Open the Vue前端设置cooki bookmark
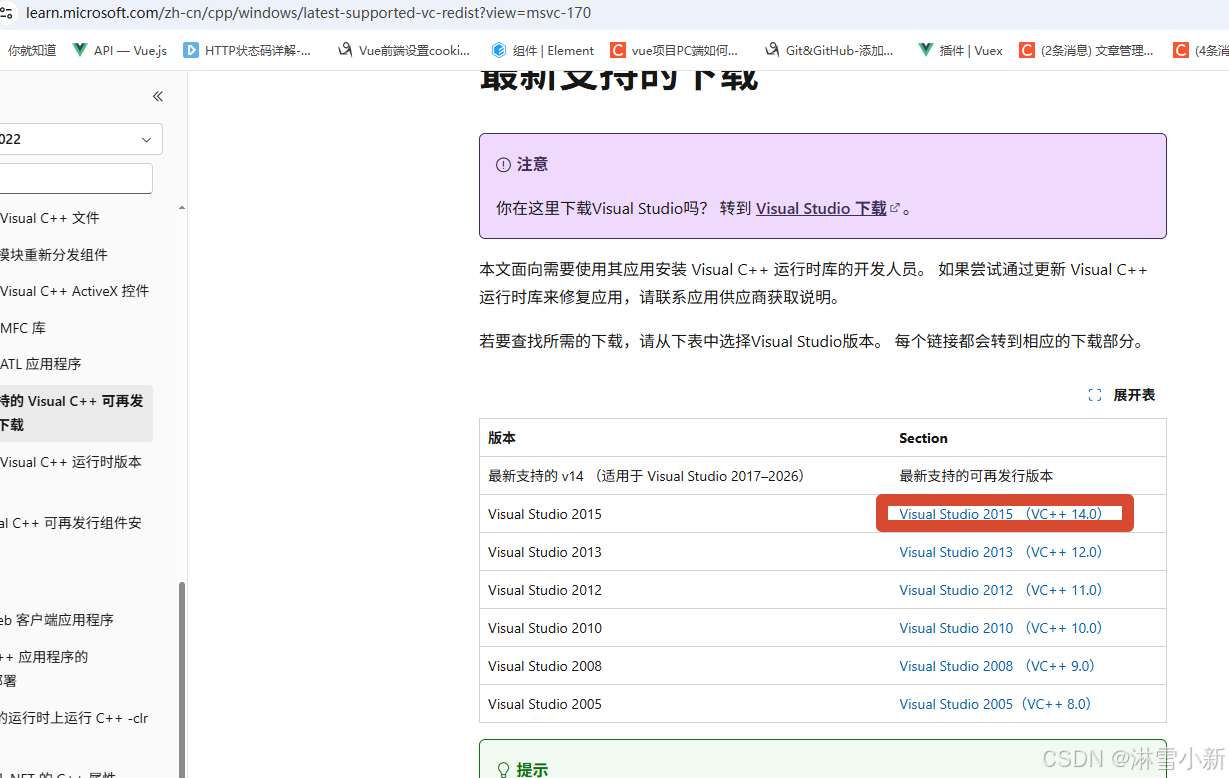Viewport: 1229px width, 778px height. click(x=403, y=50)
